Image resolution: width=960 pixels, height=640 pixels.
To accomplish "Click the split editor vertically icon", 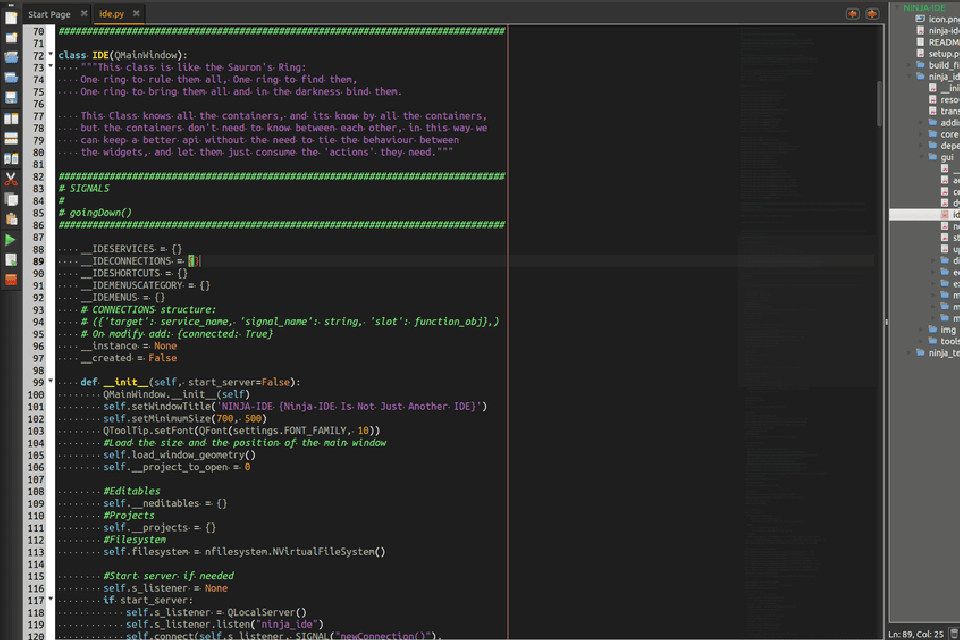I will [x=11, y=119].
